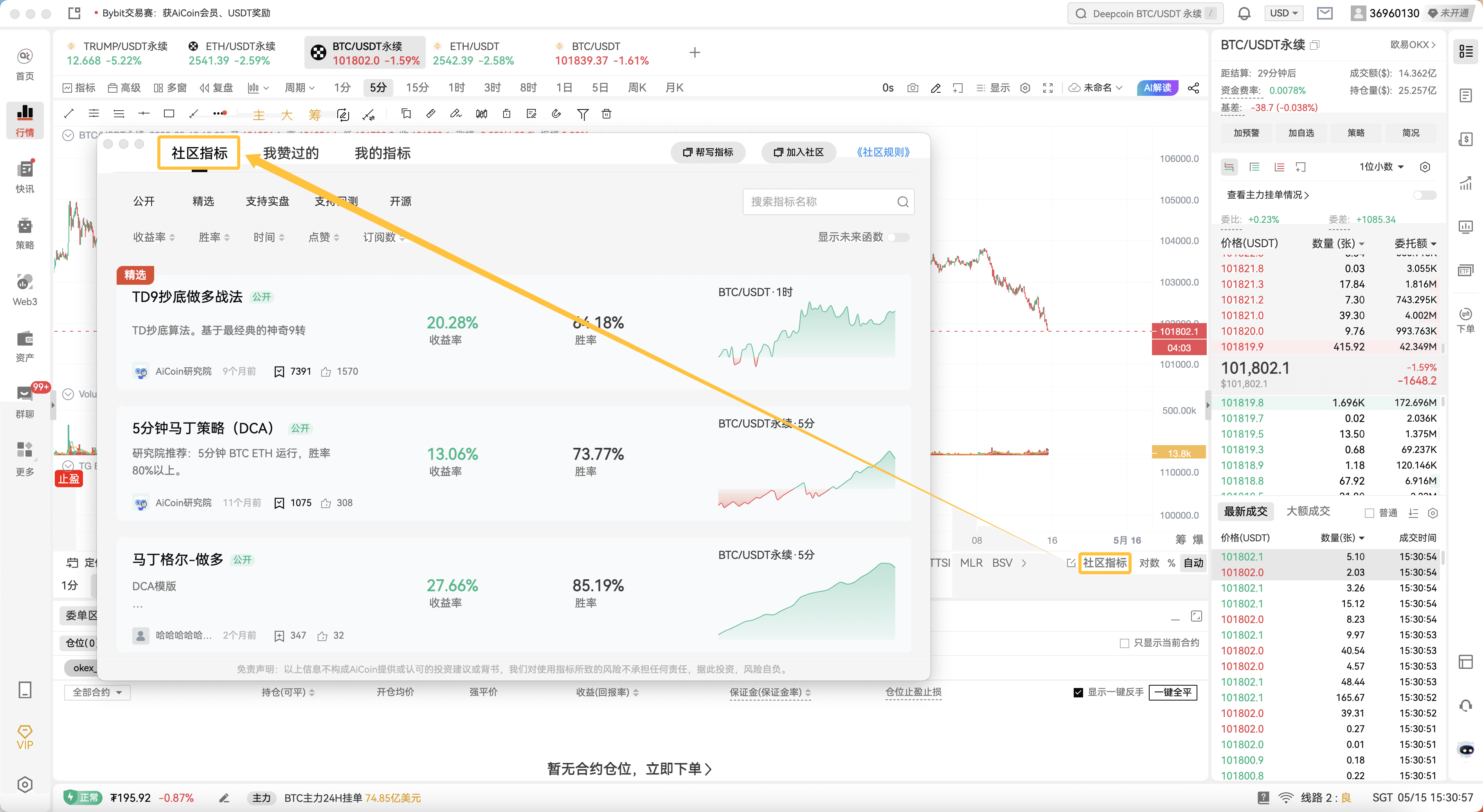
Task: Click the 下单 place order icon in right sidebar
Action: point(1465,320)
